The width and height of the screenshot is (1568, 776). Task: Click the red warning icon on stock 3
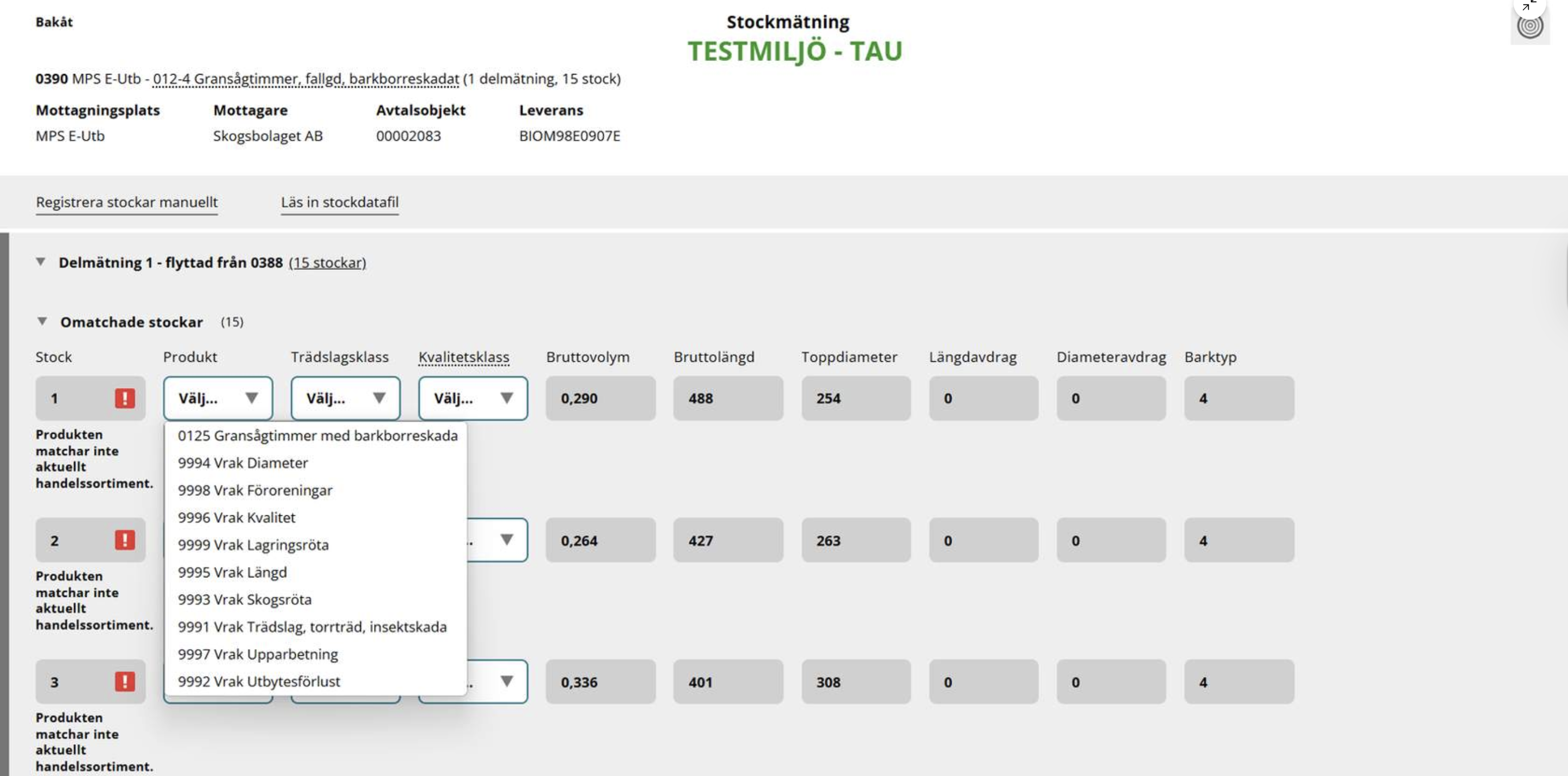point(125,682)
